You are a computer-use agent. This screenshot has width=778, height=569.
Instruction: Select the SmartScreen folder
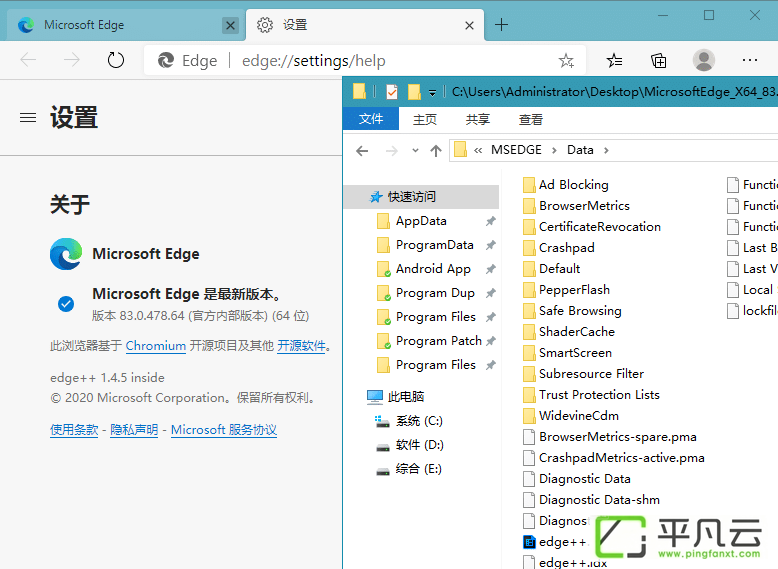(567, 353)
